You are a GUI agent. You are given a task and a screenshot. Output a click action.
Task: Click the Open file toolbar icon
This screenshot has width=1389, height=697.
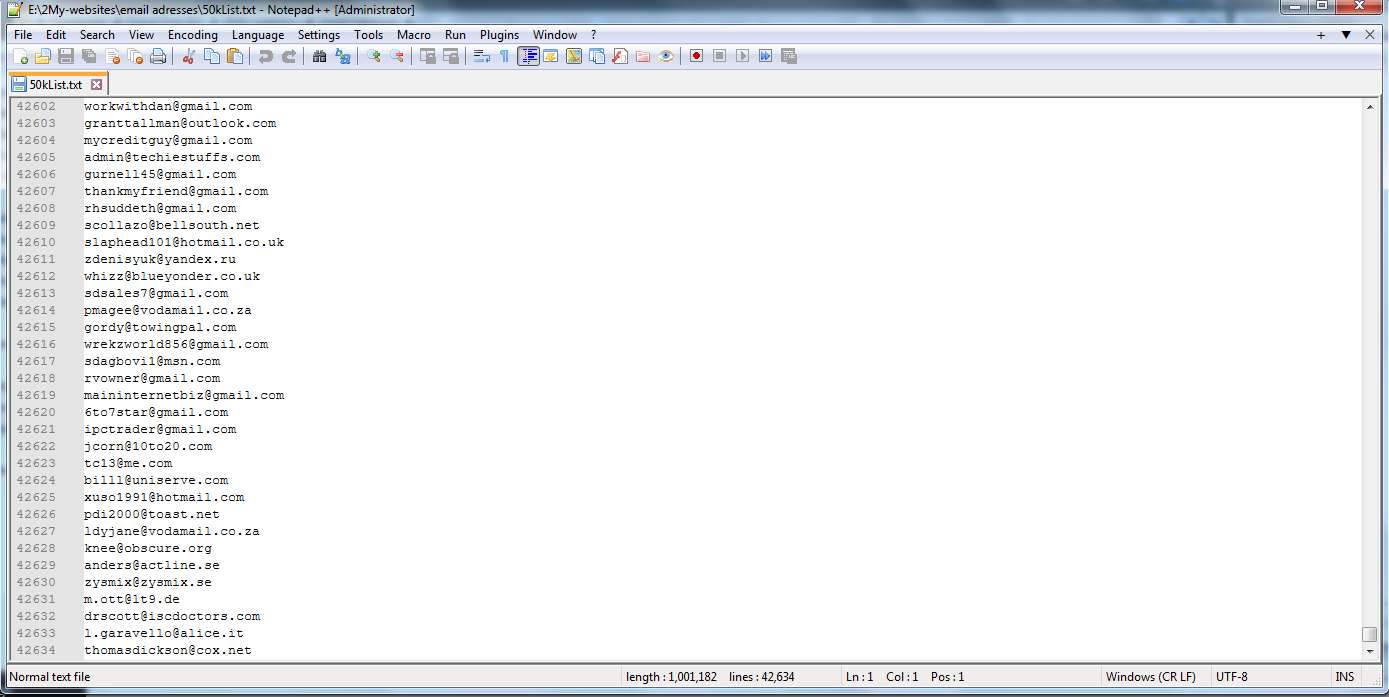click(43, 56)
